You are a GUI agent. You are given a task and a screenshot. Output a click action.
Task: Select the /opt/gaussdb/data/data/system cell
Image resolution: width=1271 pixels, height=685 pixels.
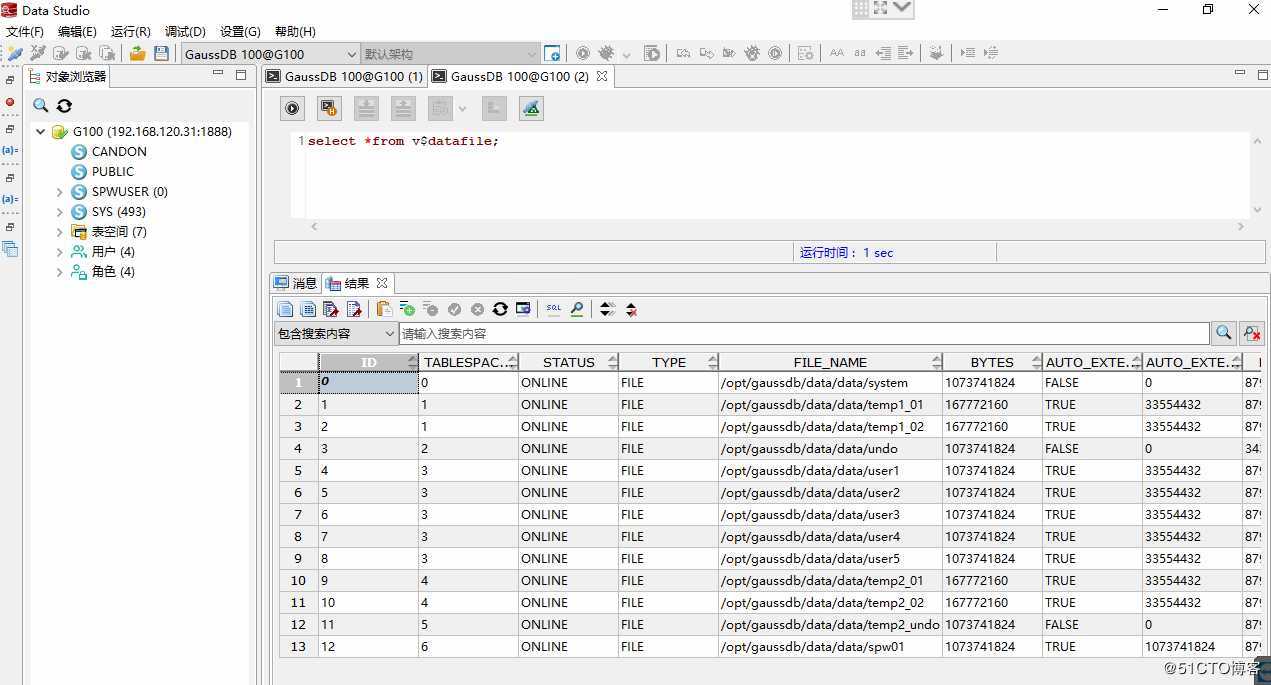830,383
